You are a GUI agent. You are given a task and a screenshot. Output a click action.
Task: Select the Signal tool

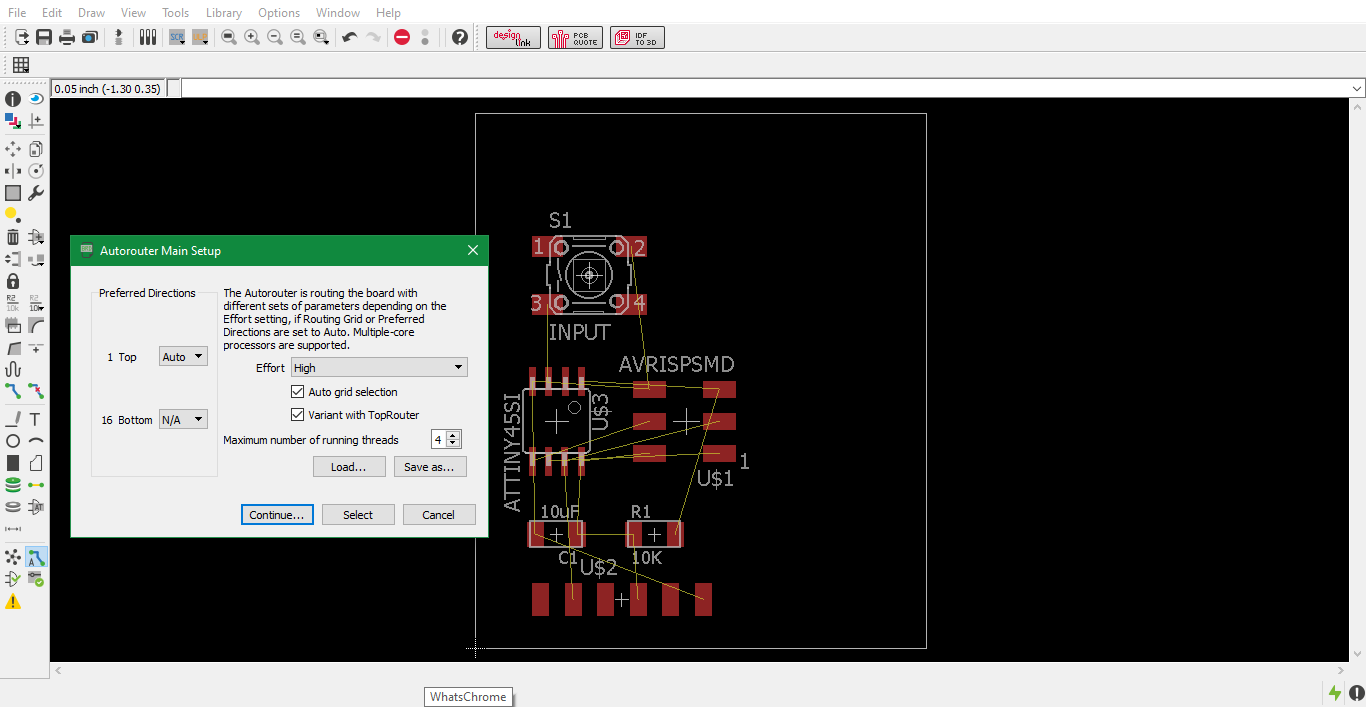click(x=36, y=485)
